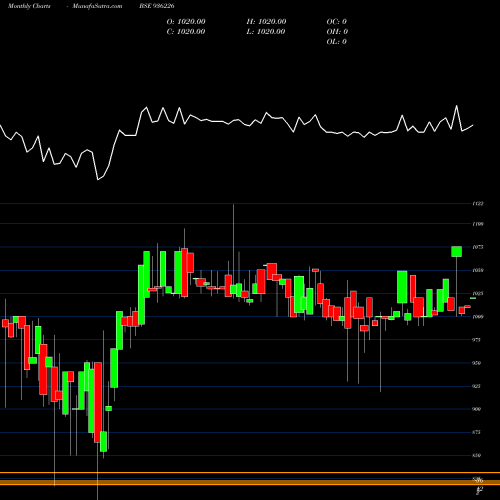Click the "Monthly Charts" title text
Screen dimensions: 500x500
[29, 6]
